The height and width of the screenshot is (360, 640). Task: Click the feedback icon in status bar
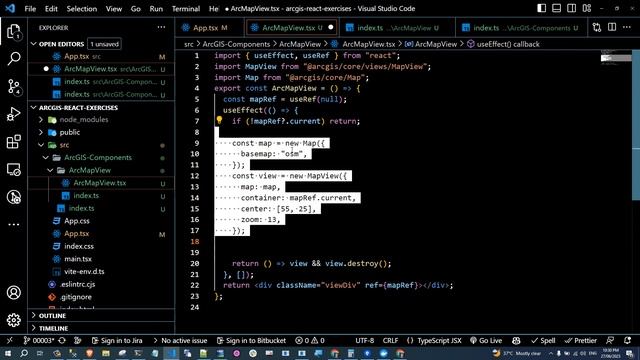(x=610, y=340)
